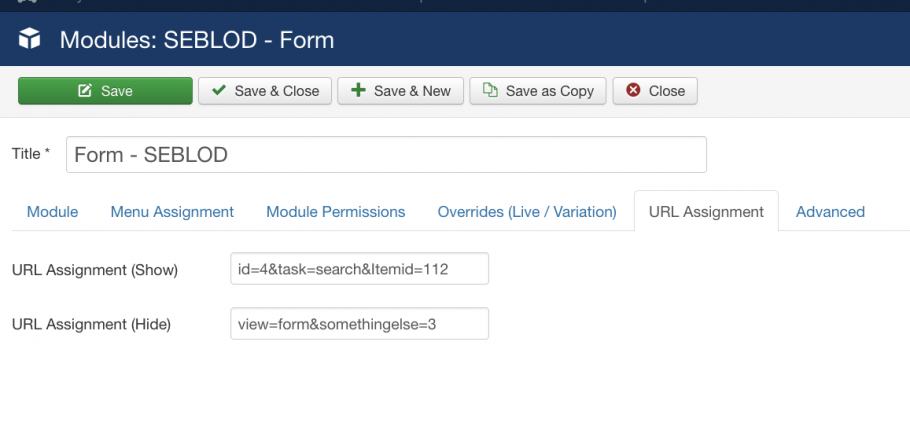Open Overrides (Live / Variation) tab

(527, 212)
